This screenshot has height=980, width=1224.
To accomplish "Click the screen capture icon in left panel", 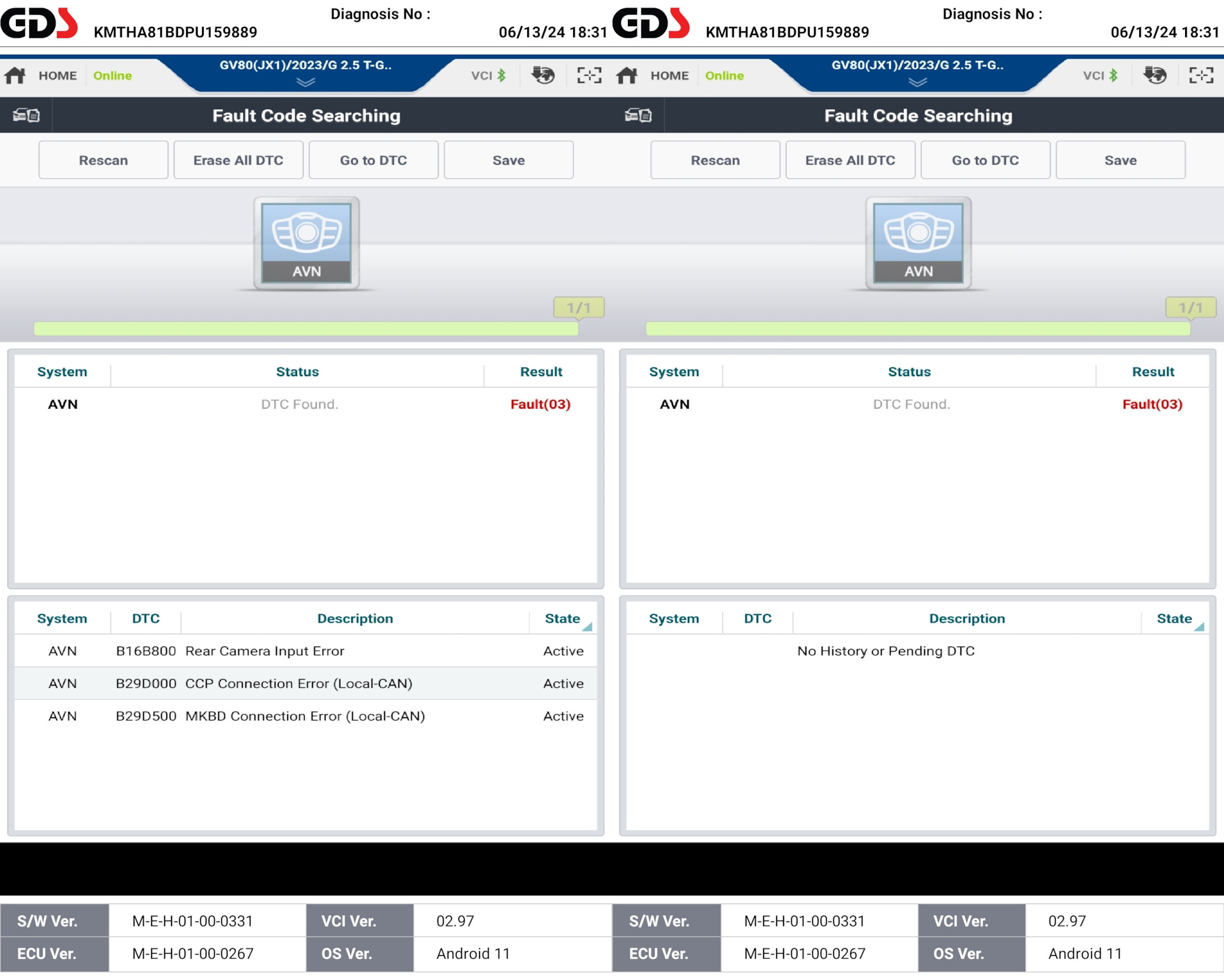I will pyautogui.click(x=588, y=76).
